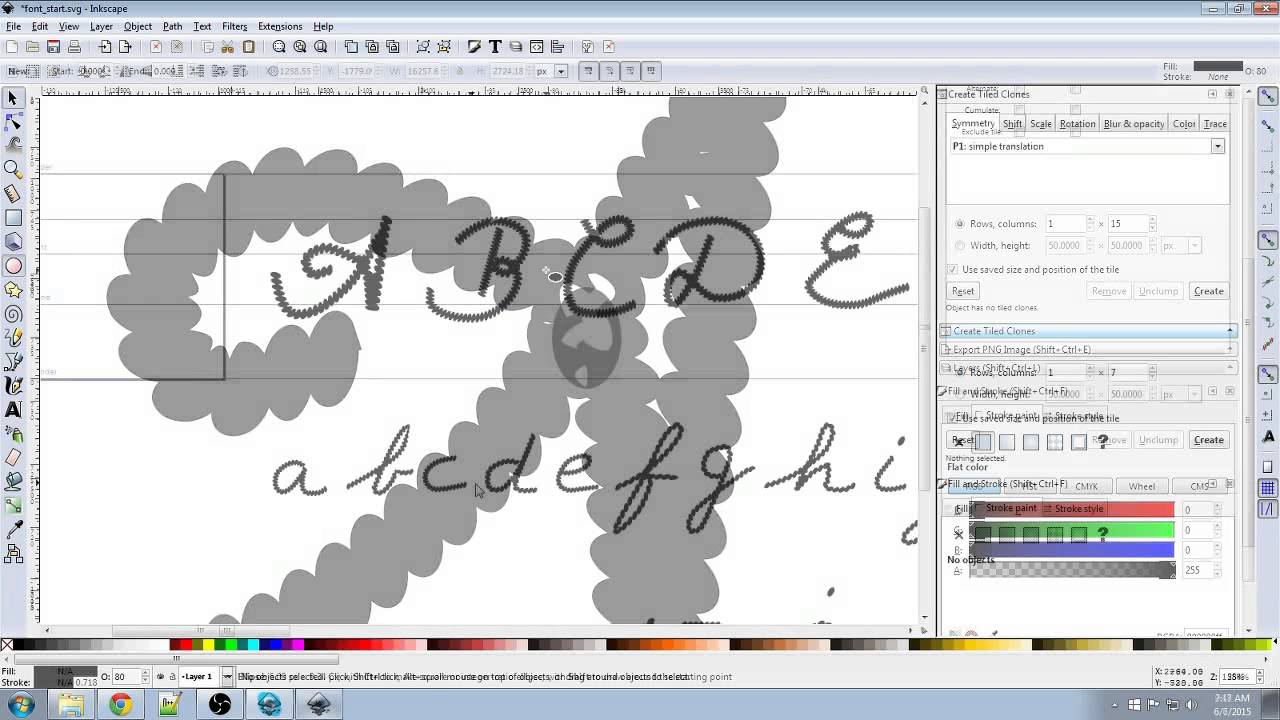This screenshot has width=1280, height=720.
Task: Select the Tweak objects tool
Action: click(13, 146)
